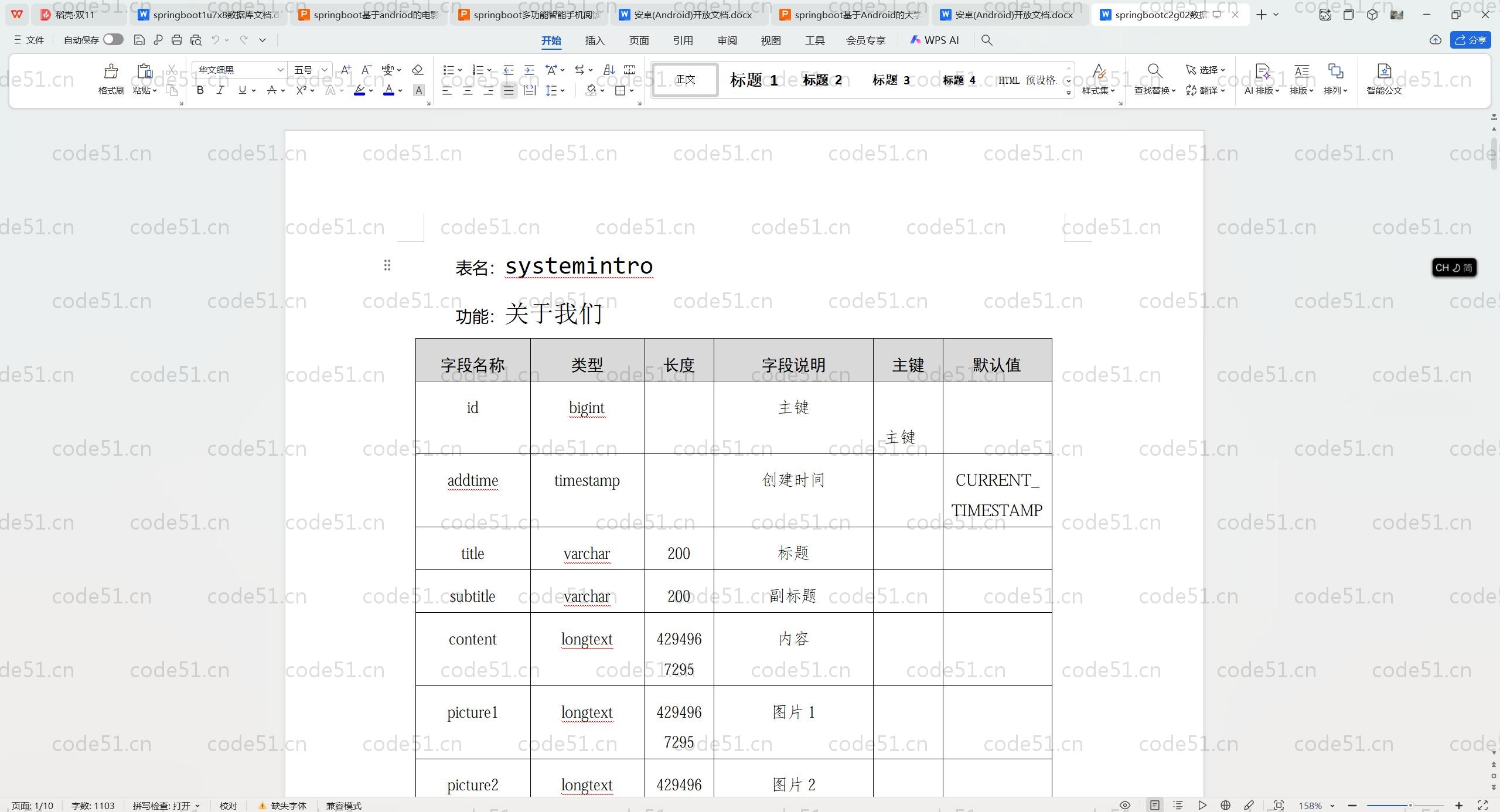Toggle the auto save (自动保存) switch
This screenshot has height=812, width=1500.
[x=113, y=39]
